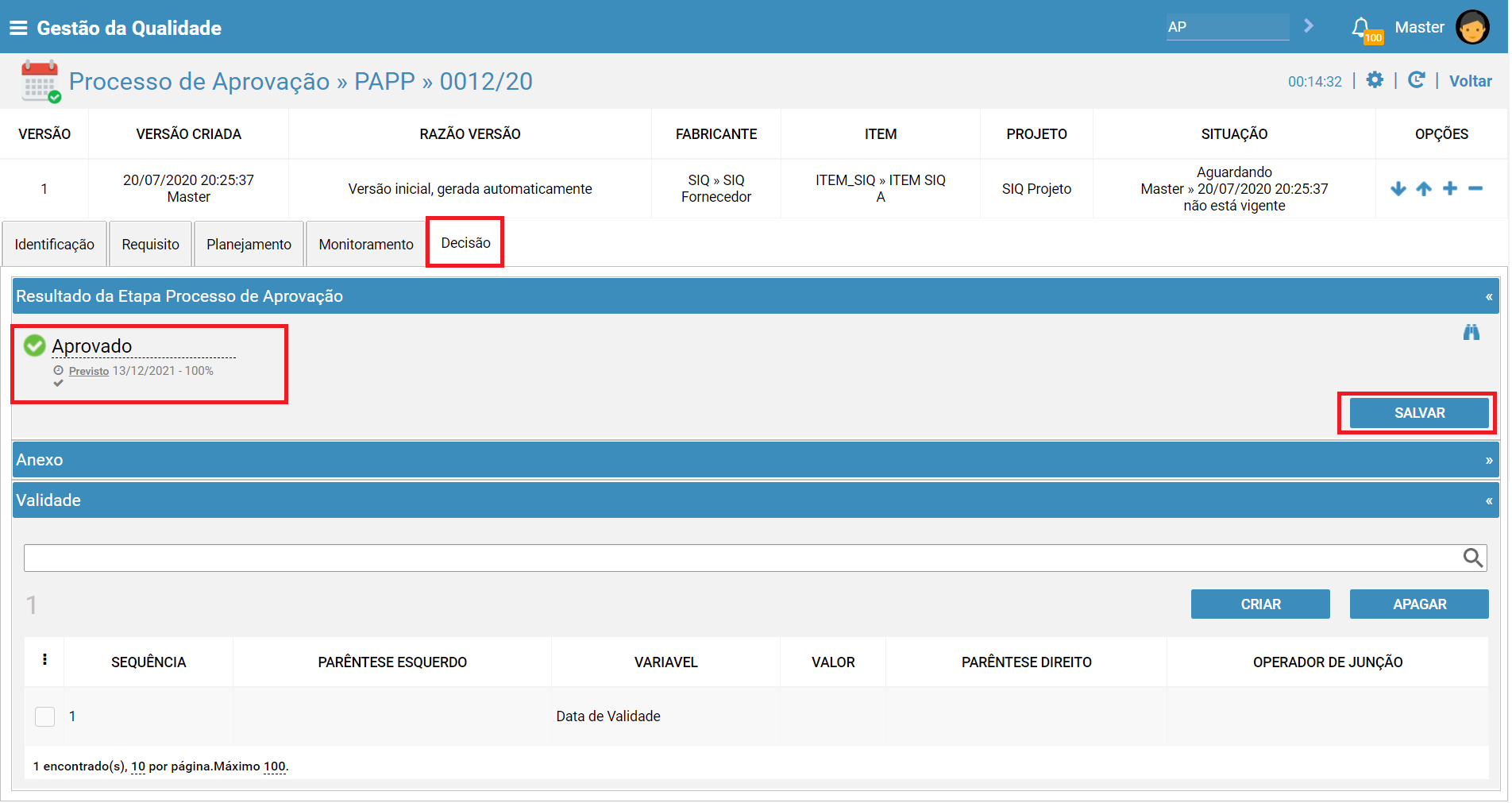Click the check mark below the Previsto date
This screenshot has height=803, width=1512.
click(x=58, y=384)
